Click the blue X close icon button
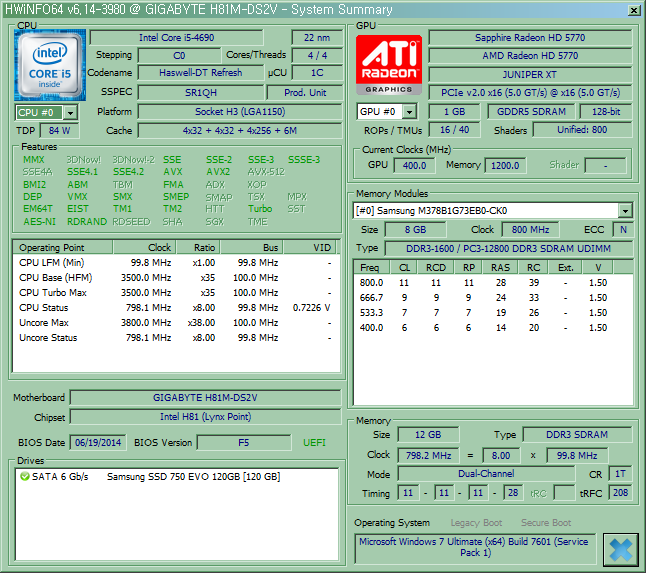Image resolution: width=646 pixels, height=573 pixels. point(620,550)
